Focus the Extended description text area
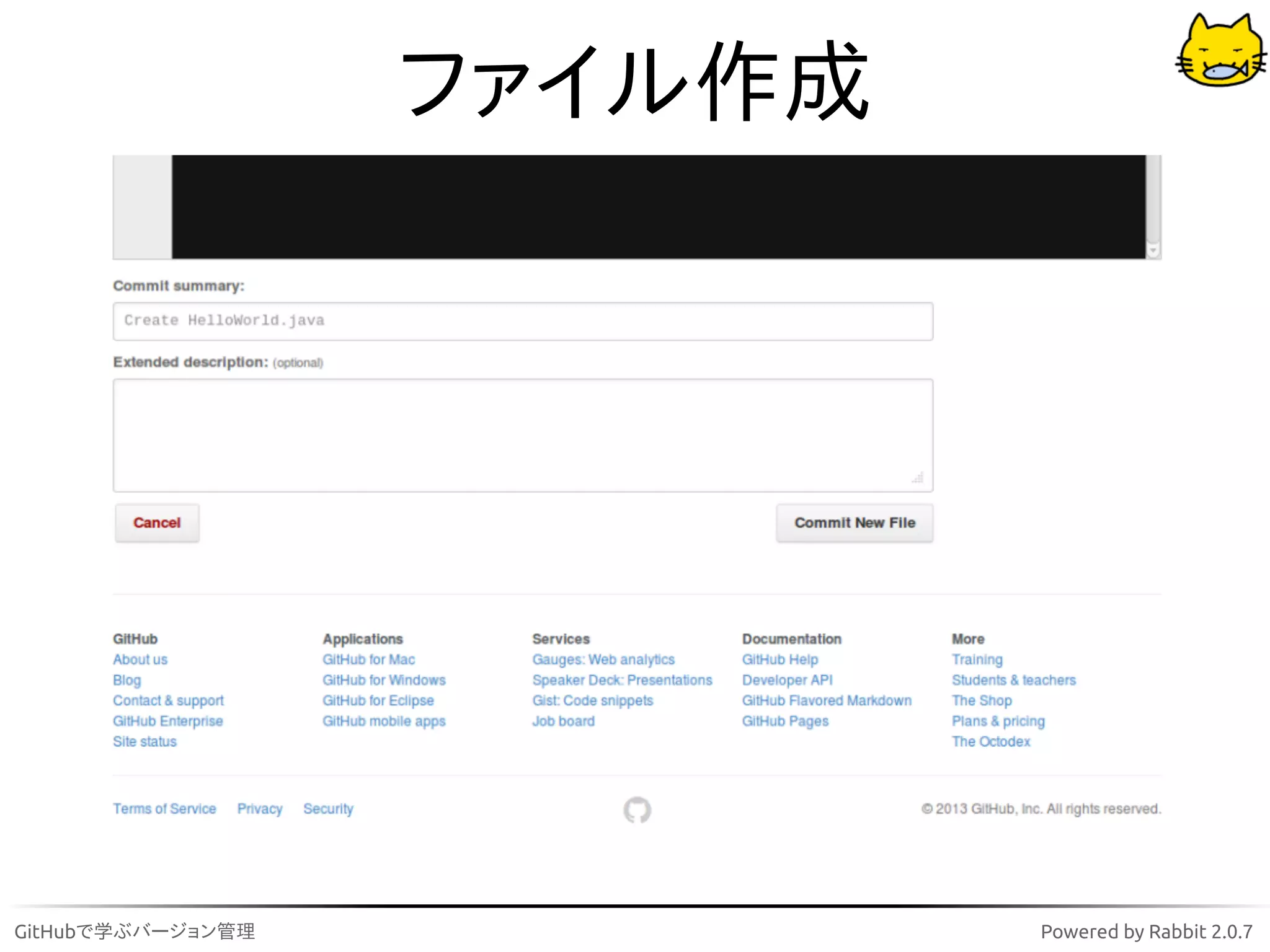 (x=523, y=435)
